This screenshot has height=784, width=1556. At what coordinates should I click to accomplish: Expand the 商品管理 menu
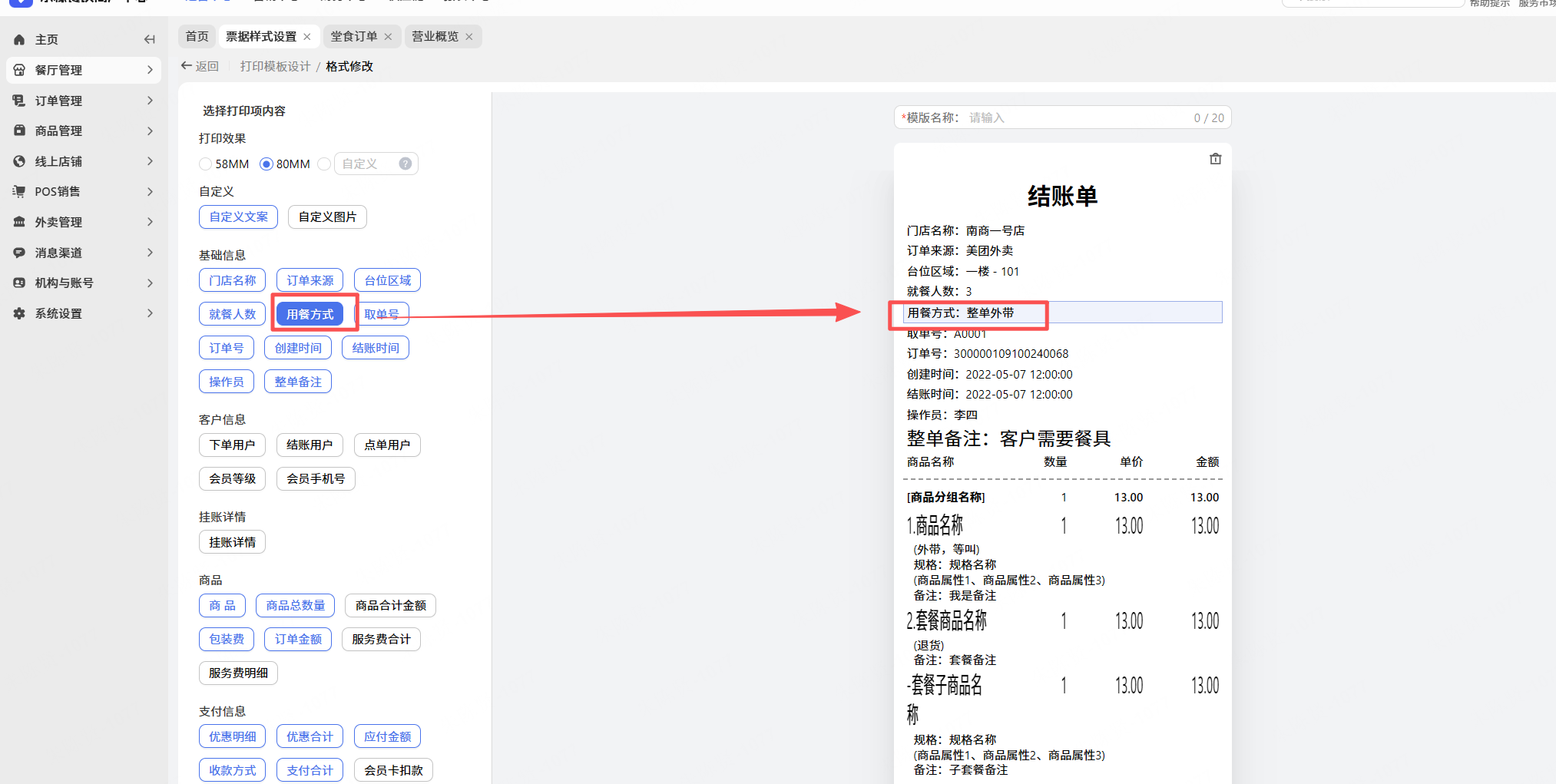(x=150, y=131)
